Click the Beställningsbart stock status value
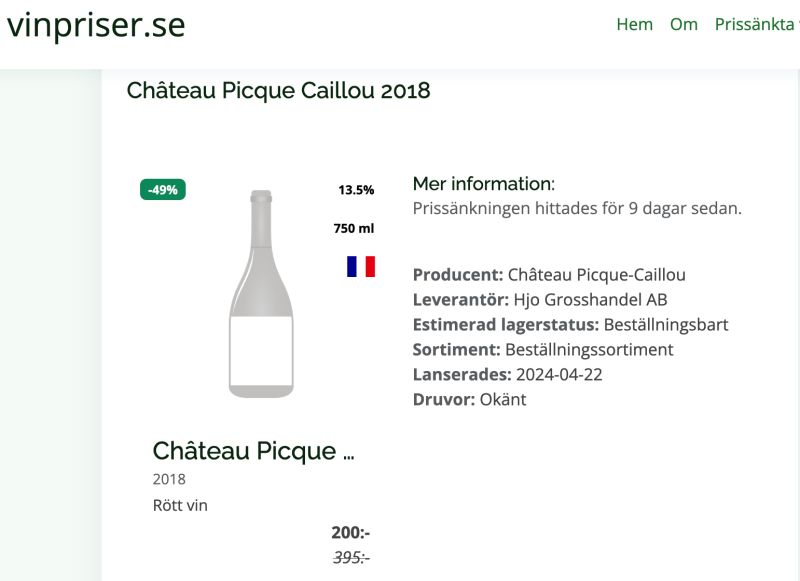 click(666, 325)
